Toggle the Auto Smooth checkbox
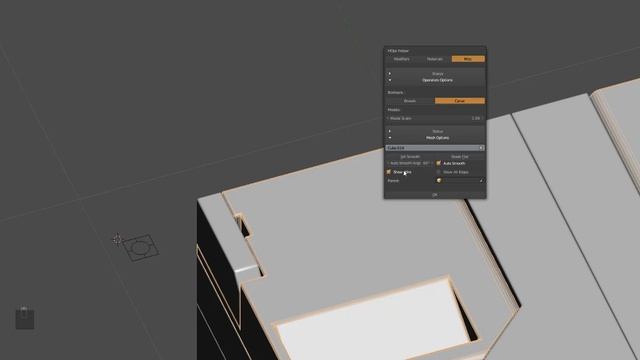640x360 pixels. click(x=439, y=163)
